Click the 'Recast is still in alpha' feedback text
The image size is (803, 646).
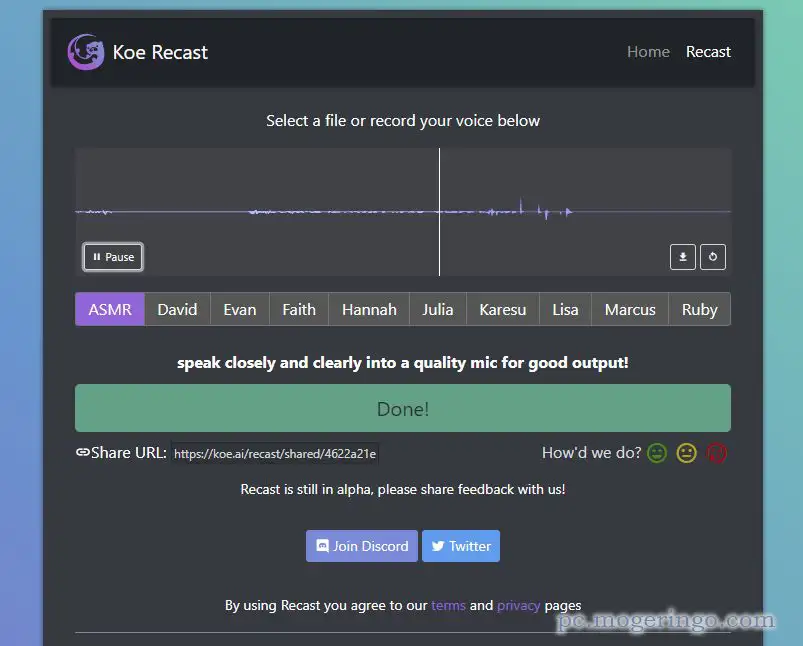point(403,490)
